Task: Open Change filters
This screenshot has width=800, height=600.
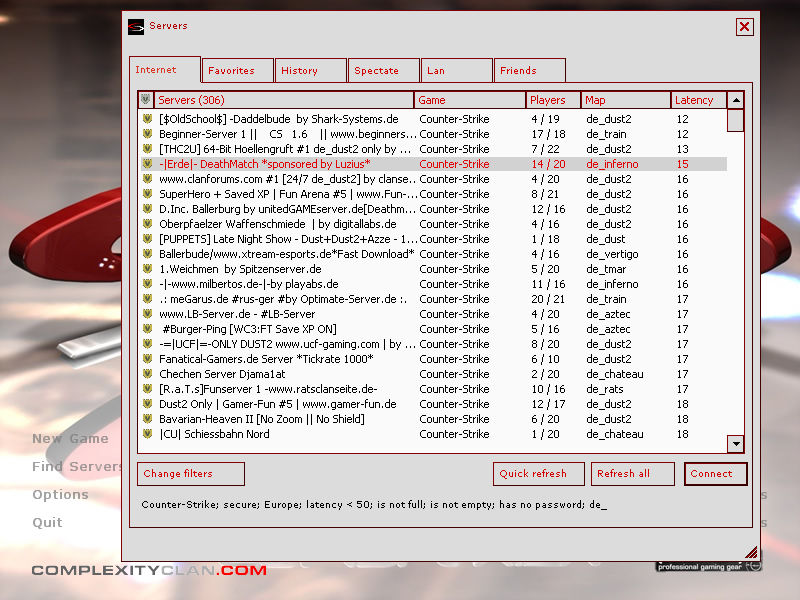Action: [x=190, y=474]
